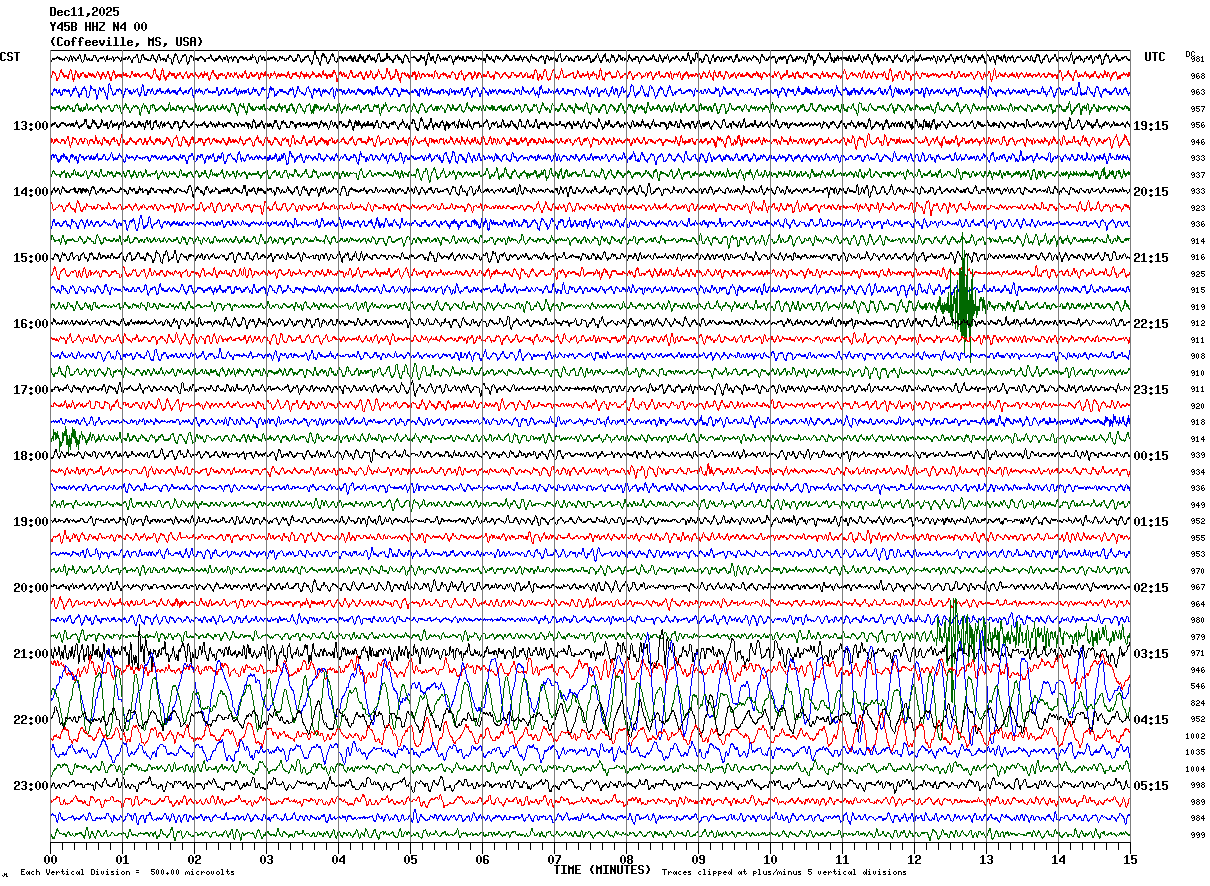Click the DC offset value 999
The image size is (1210, 886).
point(1197,835)
